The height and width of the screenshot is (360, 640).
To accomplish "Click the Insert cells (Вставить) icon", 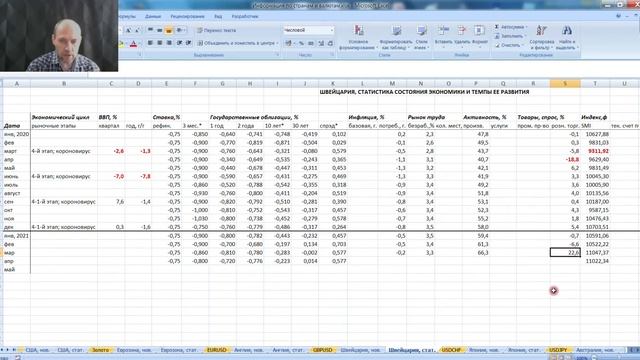I will 443,31.
